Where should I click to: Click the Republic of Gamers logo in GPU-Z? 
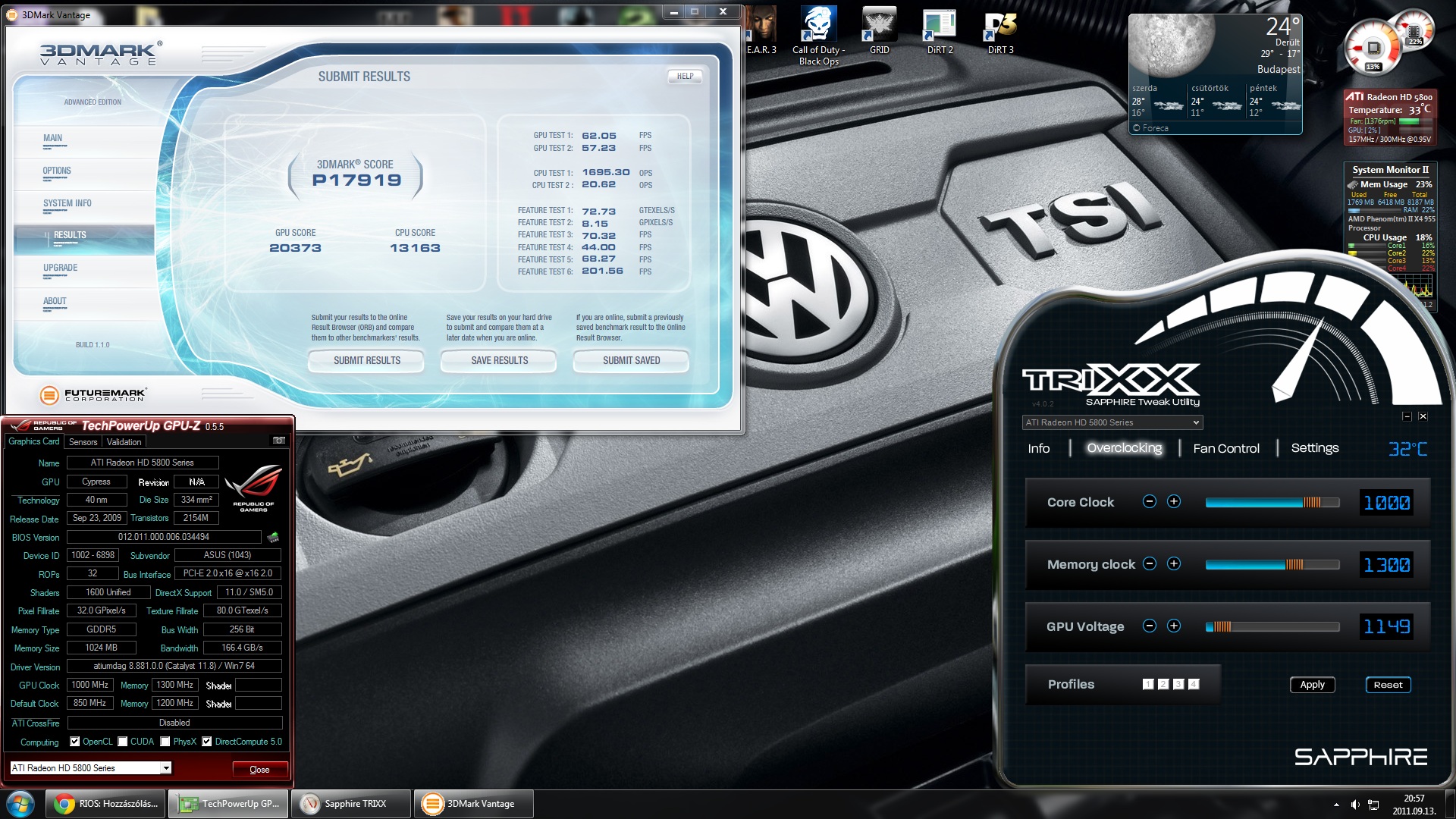(x=253, y=488)
